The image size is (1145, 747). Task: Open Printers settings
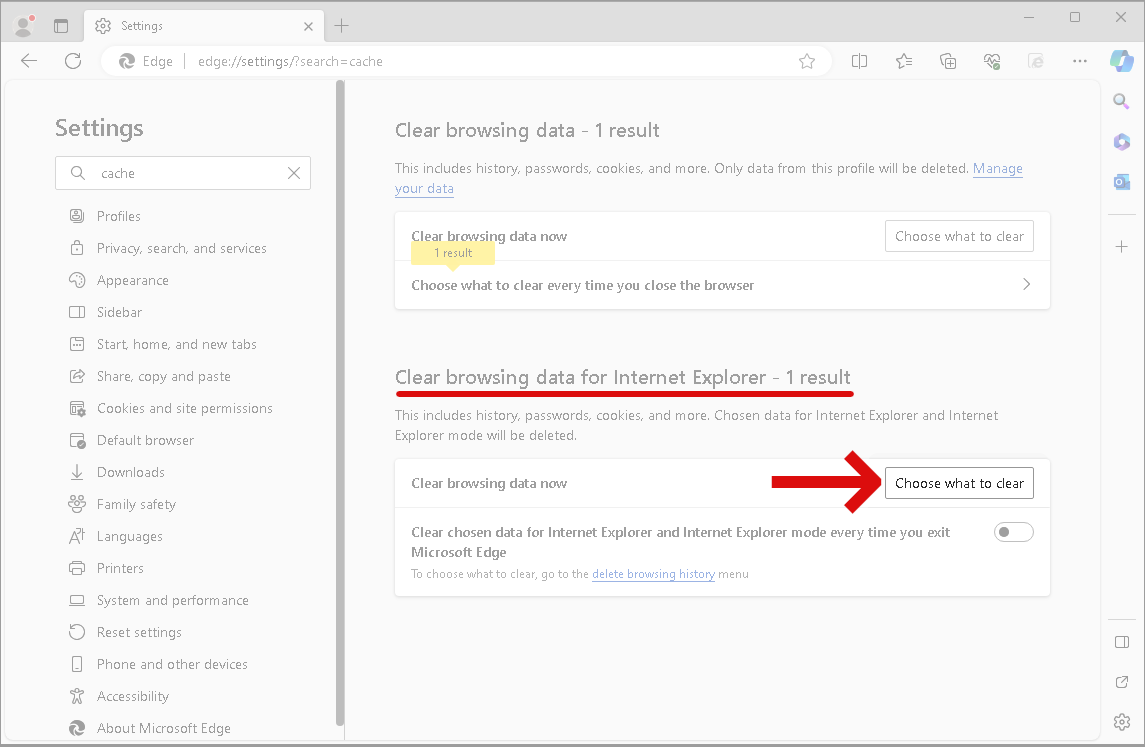(106, 568)
